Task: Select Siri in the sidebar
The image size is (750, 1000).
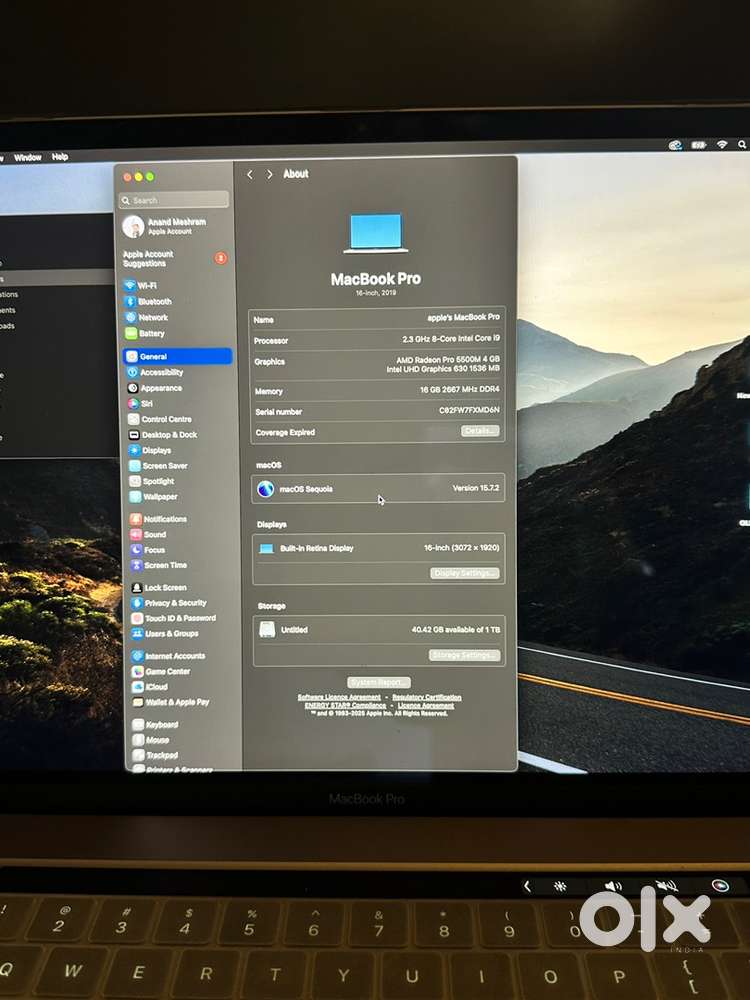Action: (x=146, y=403)
